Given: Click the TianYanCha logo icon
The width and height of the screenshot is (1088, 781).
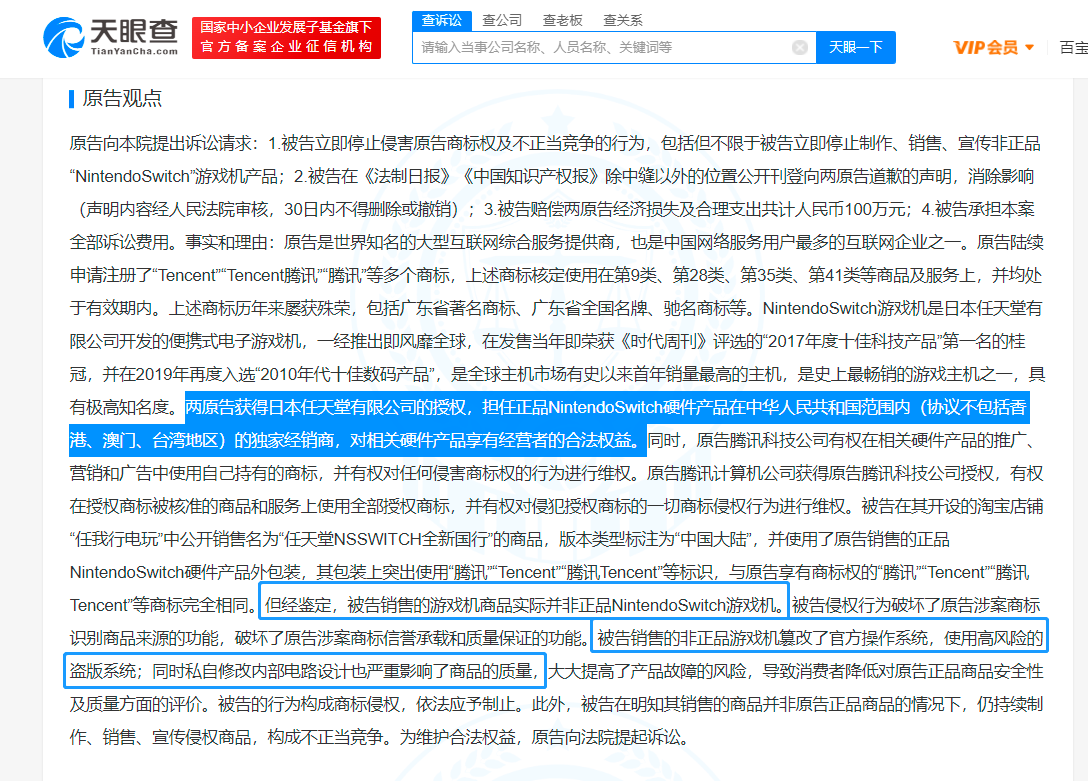Looking at the screenshot, I should click(x=63, y=37).
